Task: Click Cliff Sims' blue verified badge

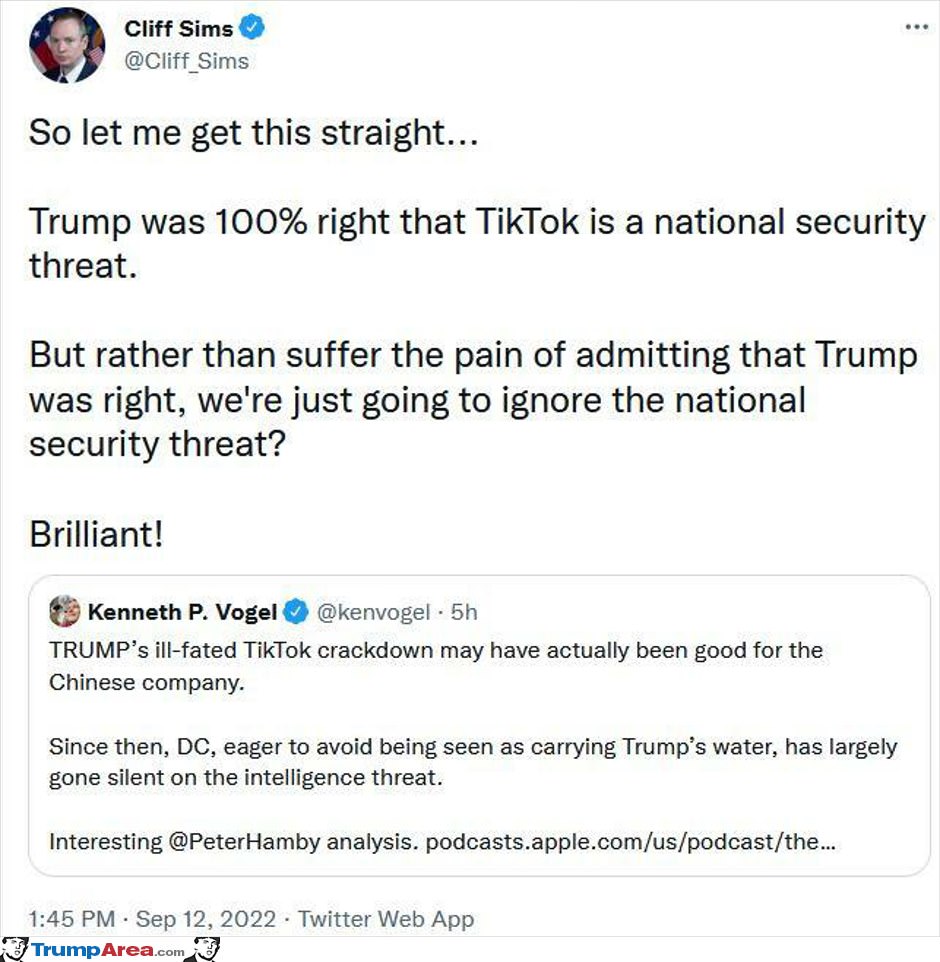Action: [252, 28]
